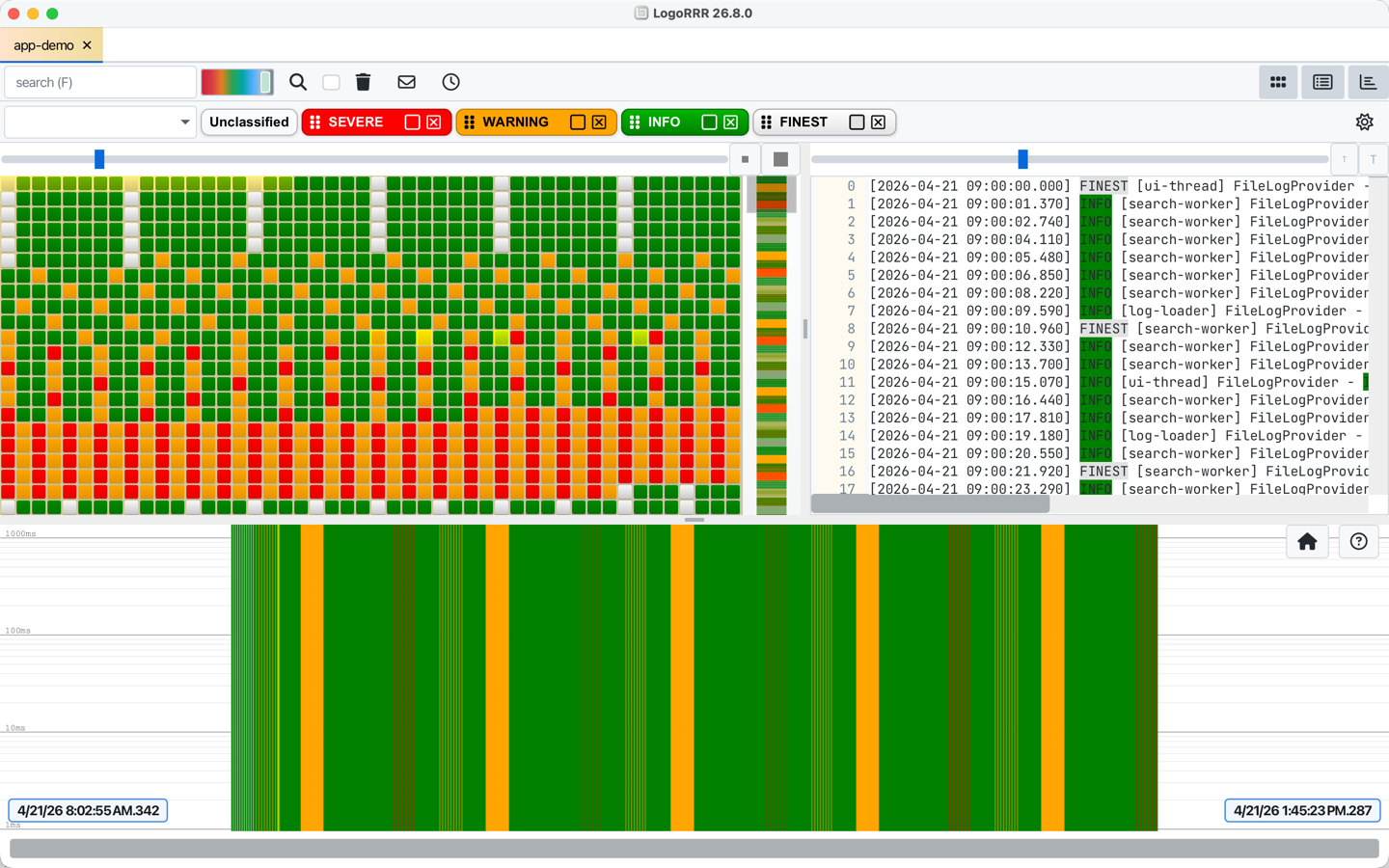
Task: Click the Unclassified filter button
Action: 249,122
